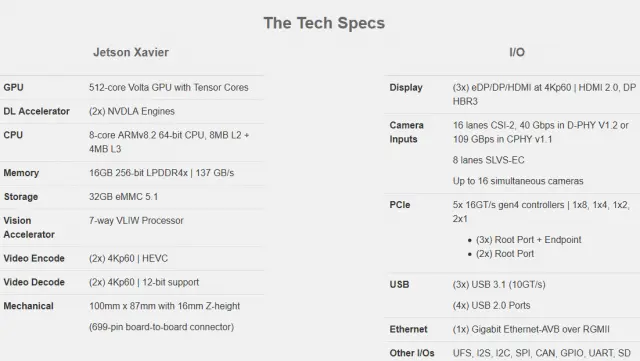The image size is (640, 361).
Task: Click the CPU row label
Action: pyautogui.click(x=13, y=135)
